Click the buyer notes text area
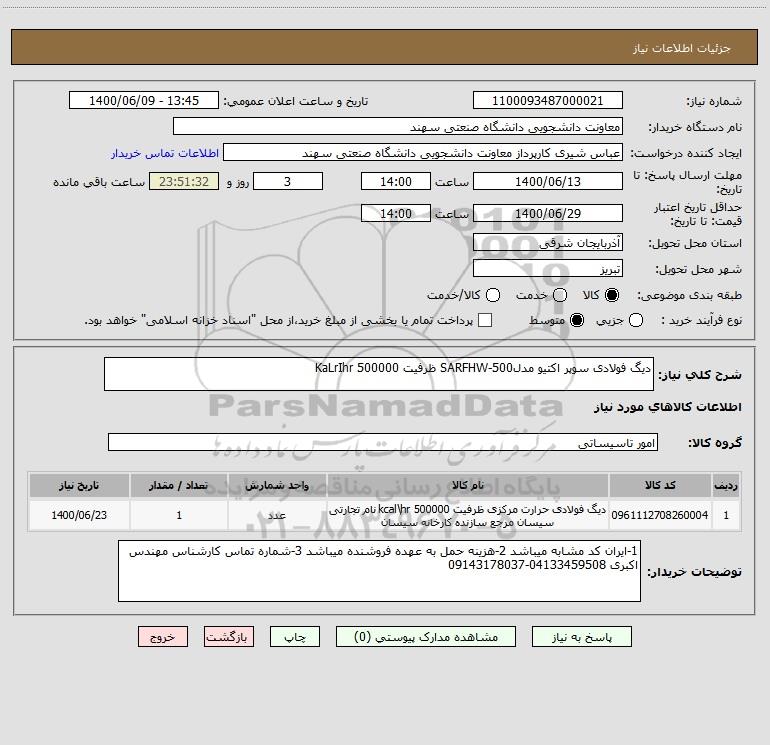Screen dimensions: 770x745 coord(379,571)
